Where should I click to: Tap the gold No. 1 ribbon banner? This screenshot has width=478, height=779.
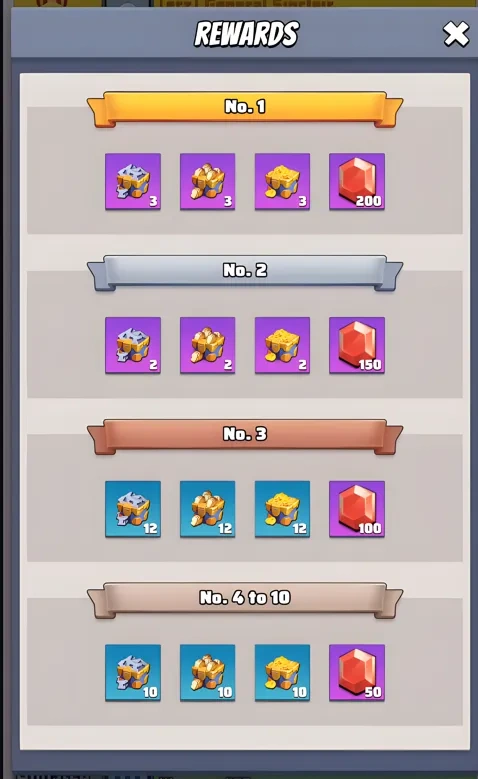(x=245, y=109)
